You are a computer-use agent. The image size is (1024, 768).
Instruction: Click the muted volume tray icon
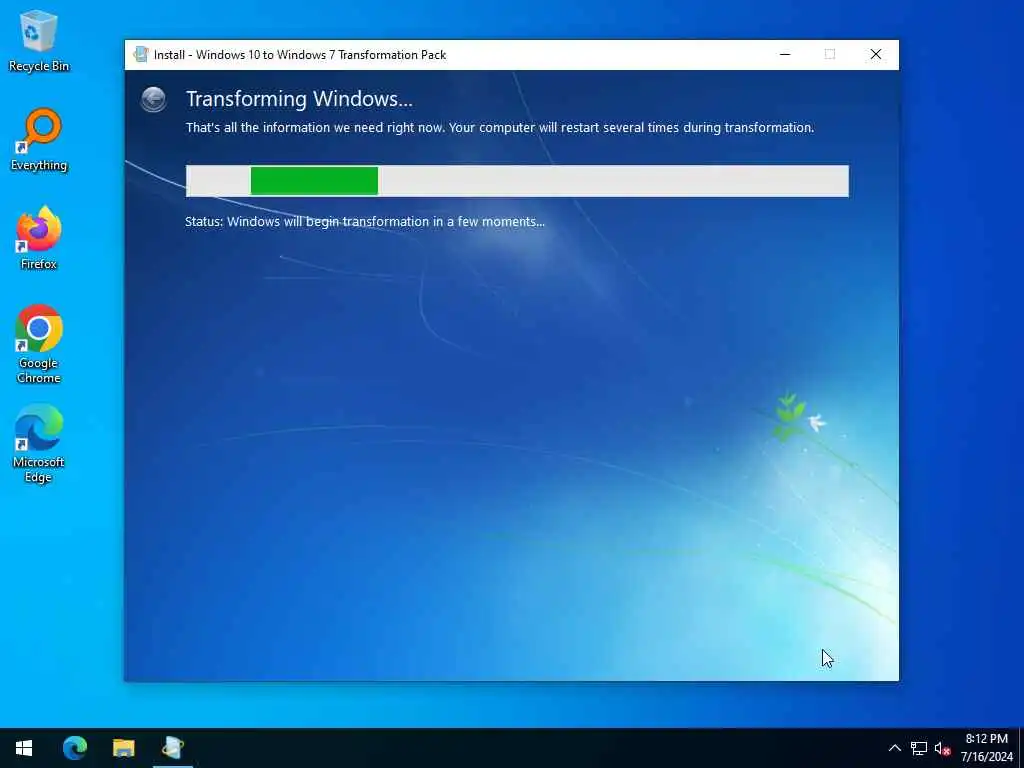point(942,748)
